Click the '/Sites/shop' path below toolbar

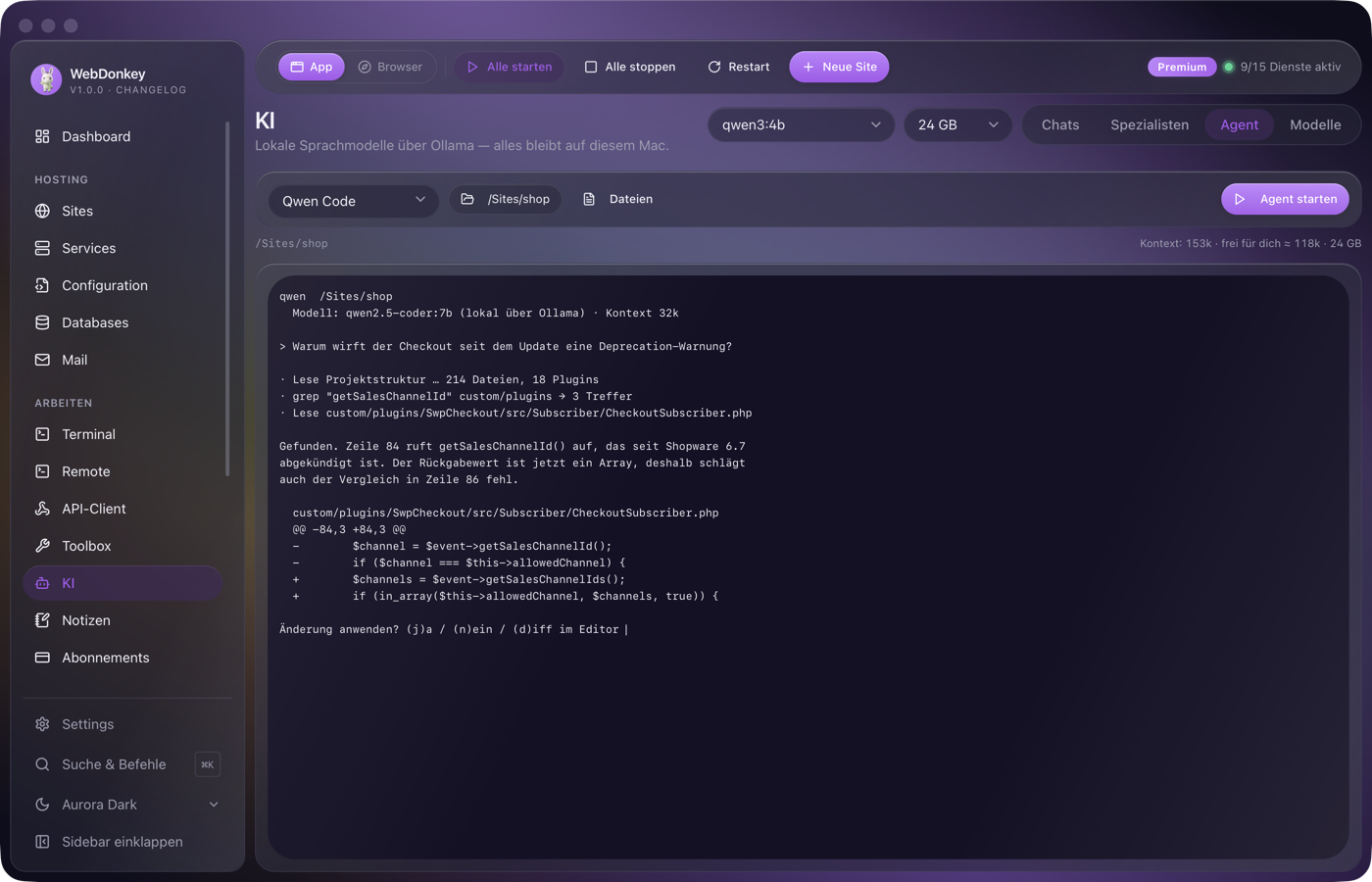(292, 243)
